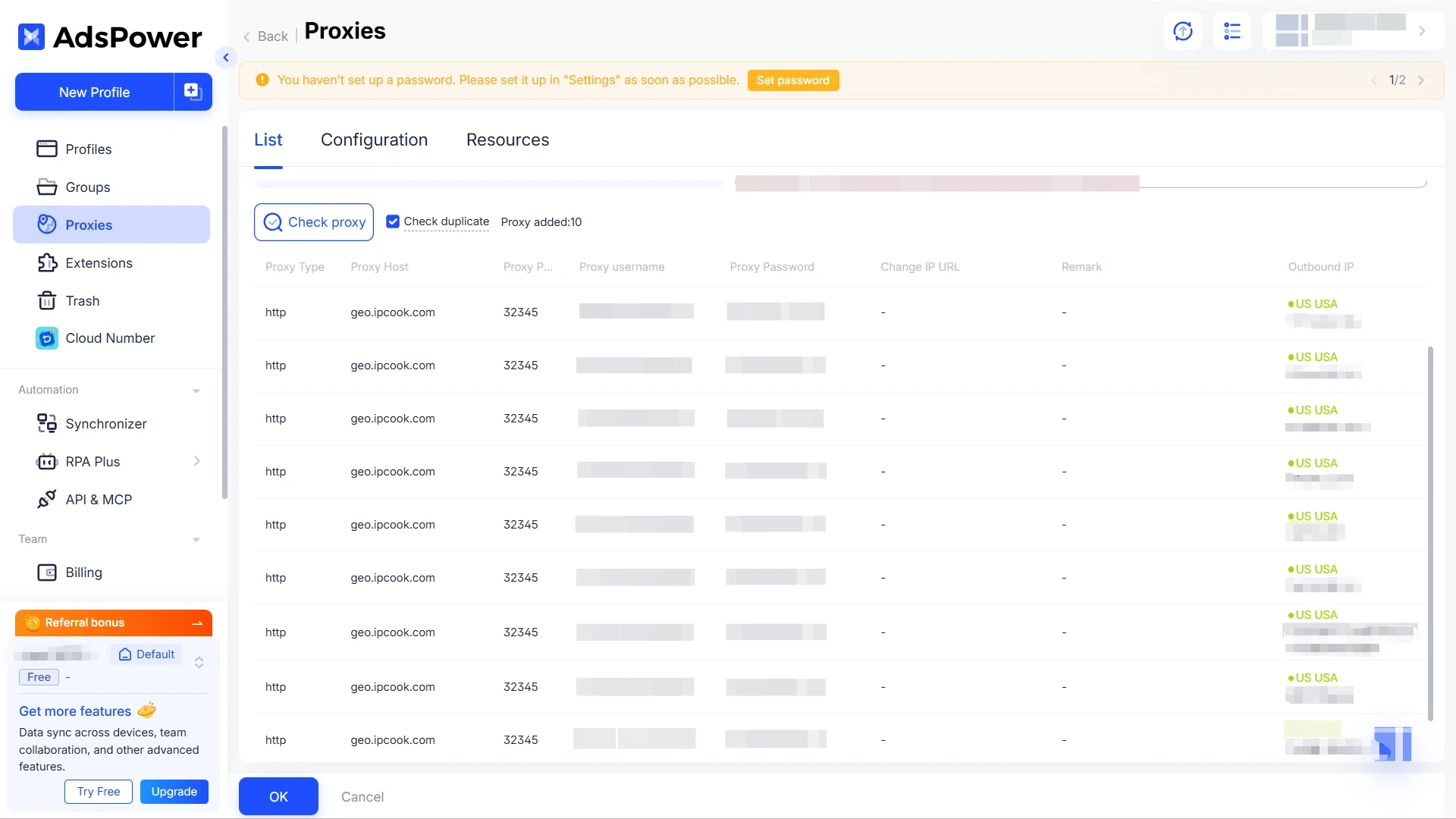Open the Trash section

[x=82, y=300]
